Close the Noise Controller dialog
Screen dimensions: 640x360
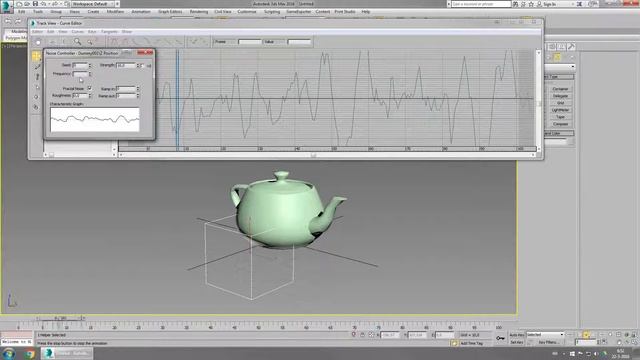tap(144, 53)
